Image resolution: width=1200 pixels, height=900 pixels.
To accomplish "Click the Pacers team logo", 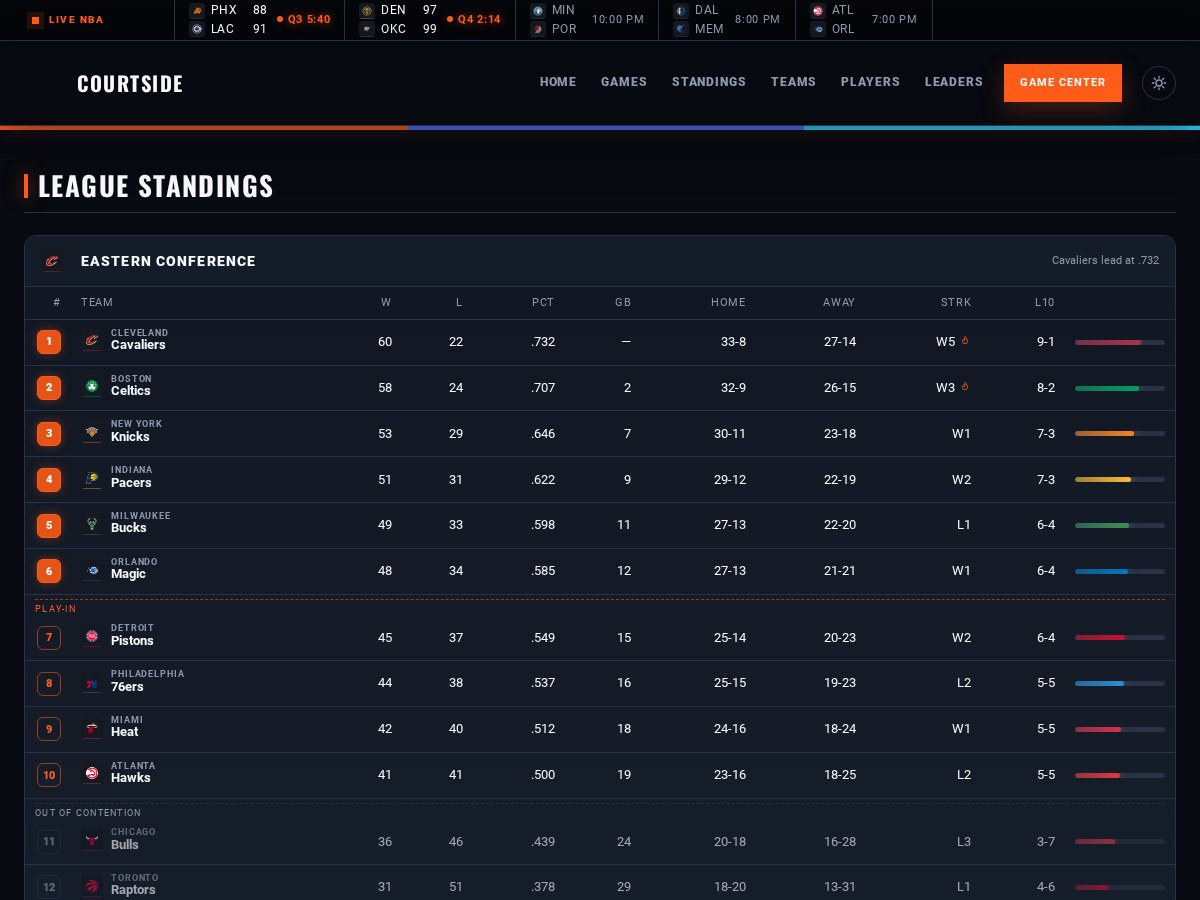I will pyautogui.click(x=92, y=479).
